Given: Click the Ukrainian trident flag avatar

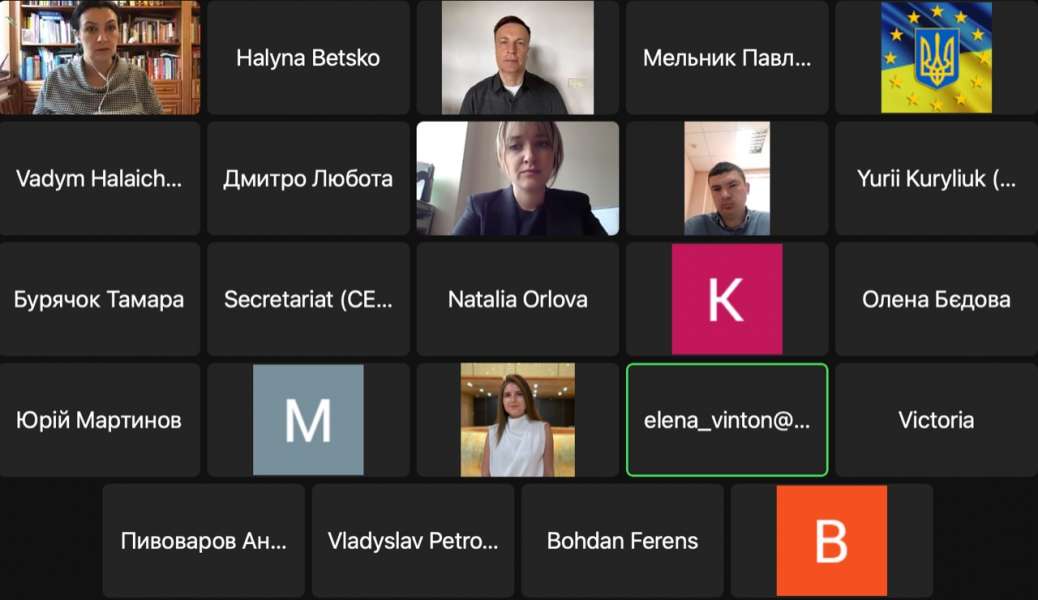Looking at the screenshot, I should [x=936, y=58].
